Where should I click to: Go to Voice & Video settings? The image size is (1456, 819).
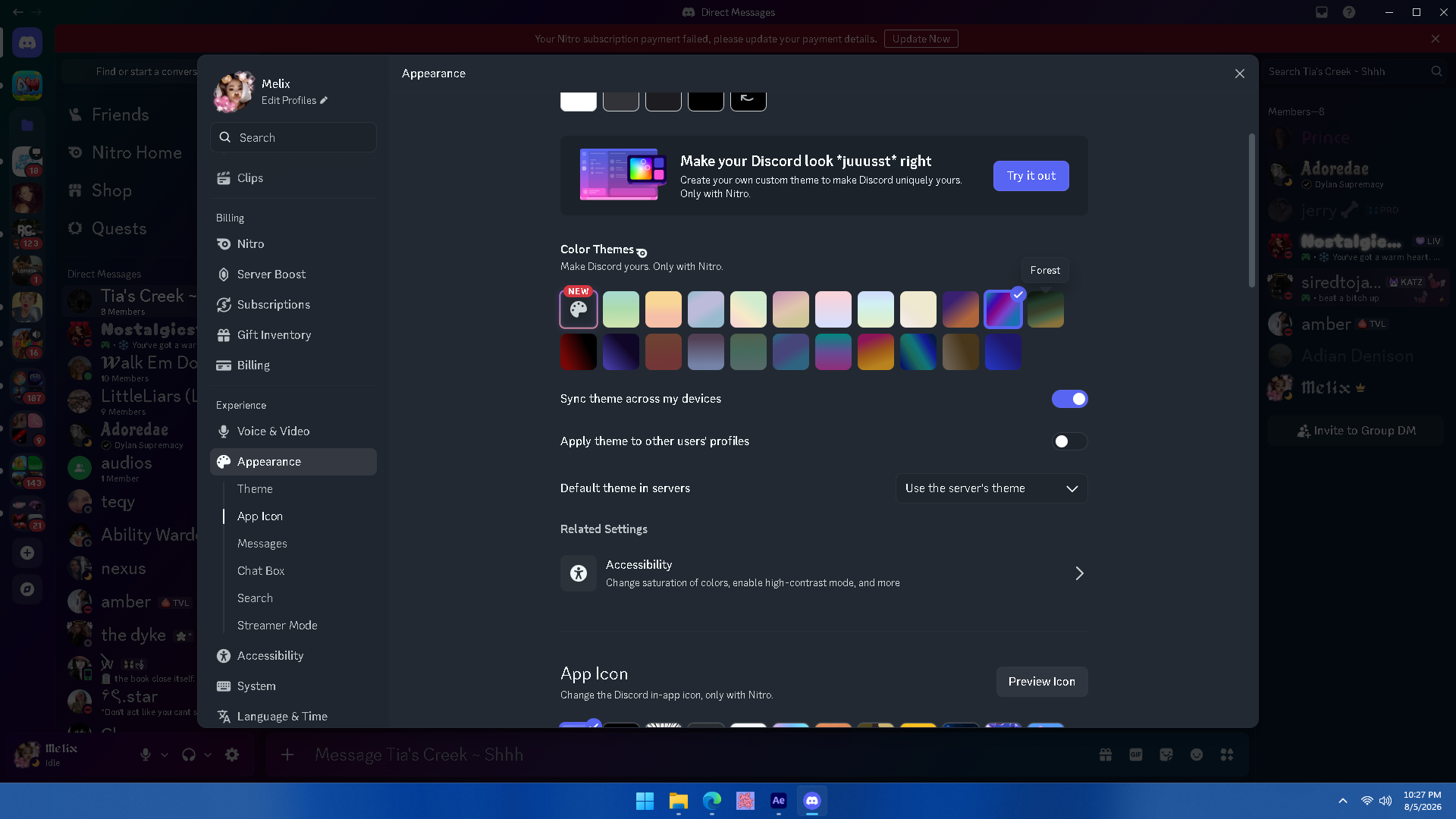(x=293, y=431)
